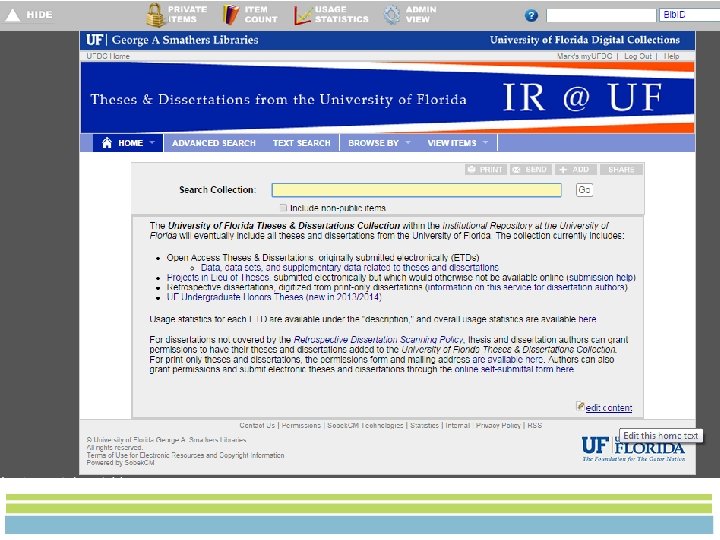Toggle Include non-public items checkbox

point(283,208)
